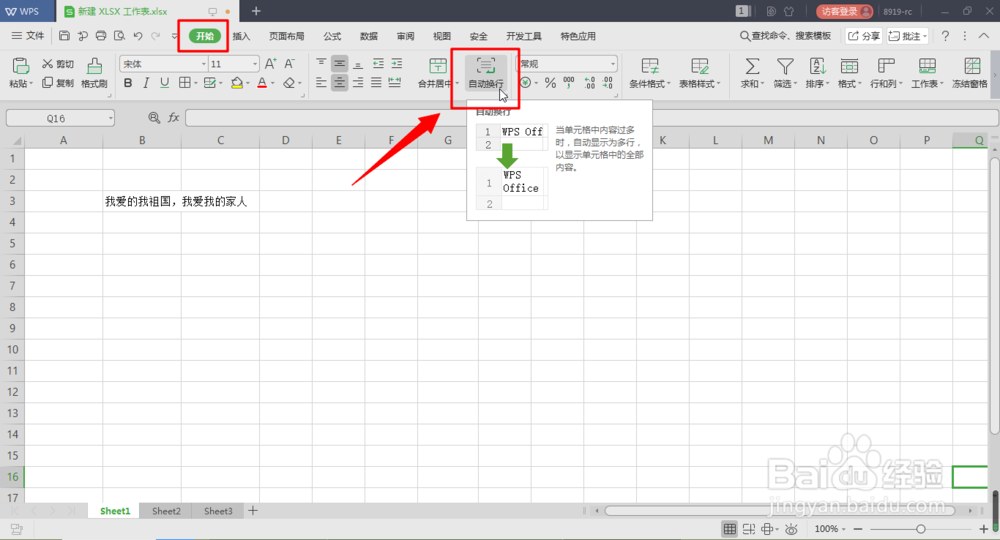Justify text in the cell
The height and width of the screenshot is (540, 1000).
[x=376, y=82]
